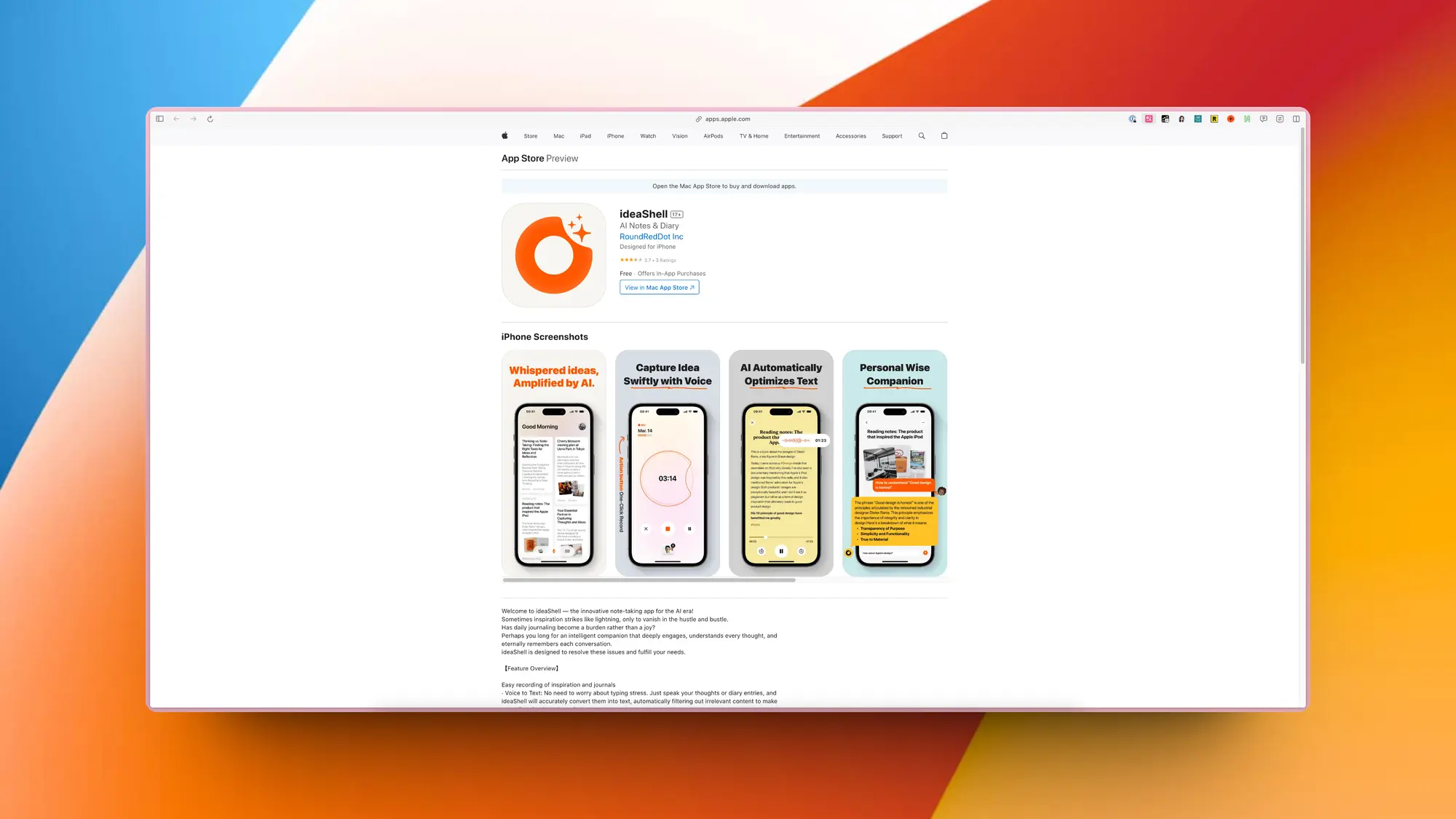Open the speech bubble extension icon
Image resolution: width=1456 pixels, height=819 pixels.
click(1264, 119)
